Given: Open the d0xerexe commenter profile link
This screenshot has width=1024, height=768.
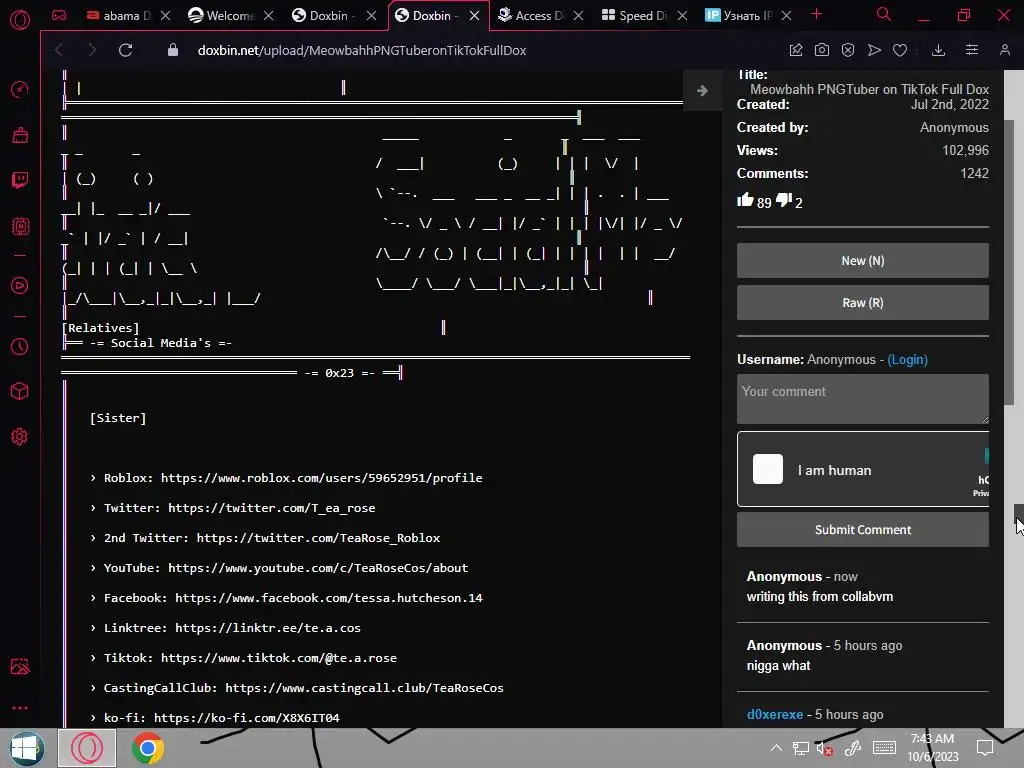Looking at the screenshot, I should (775, 714).
